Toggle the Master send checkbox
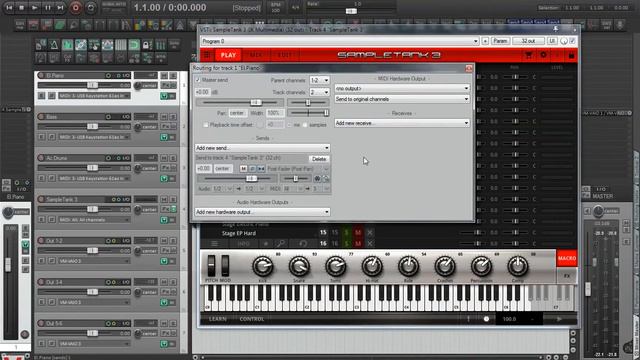 (198, 80)
